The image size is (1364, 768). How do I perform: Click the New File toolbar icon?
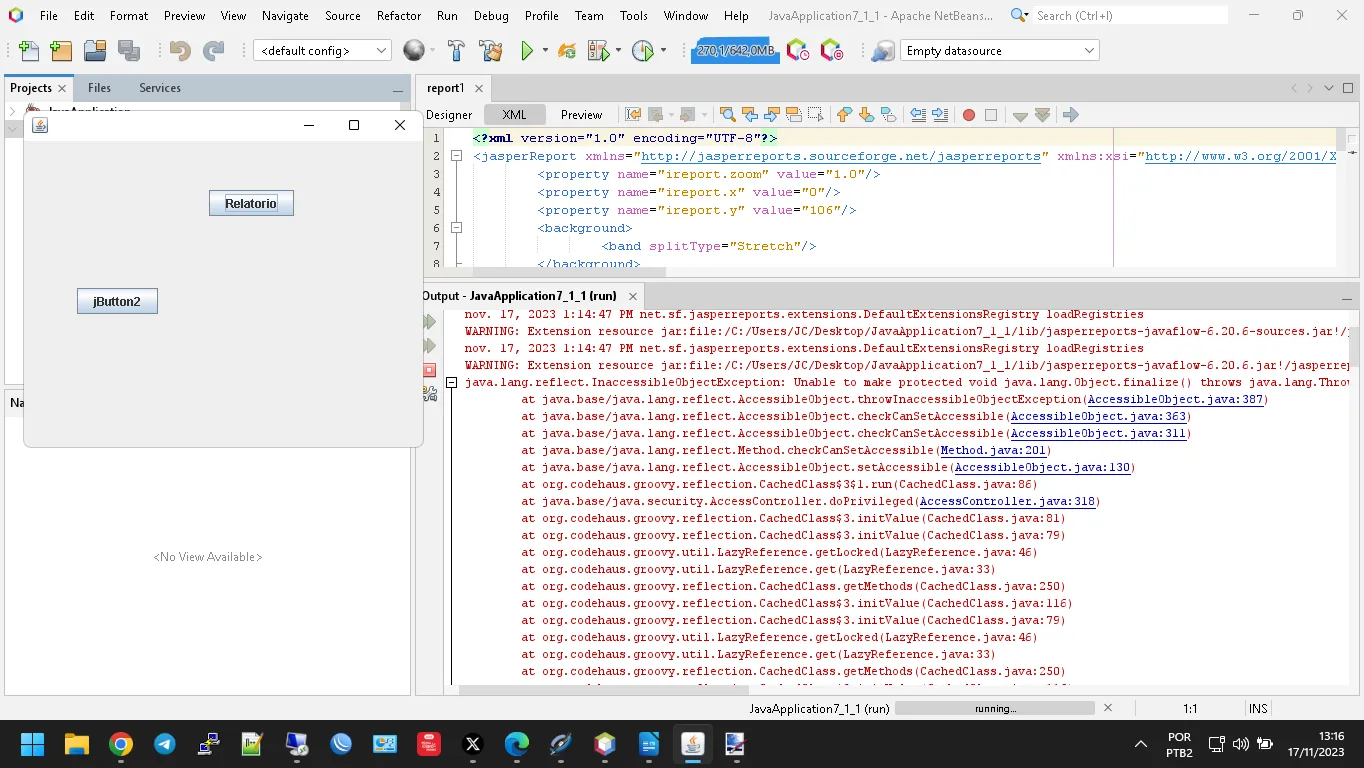[29, 51]
